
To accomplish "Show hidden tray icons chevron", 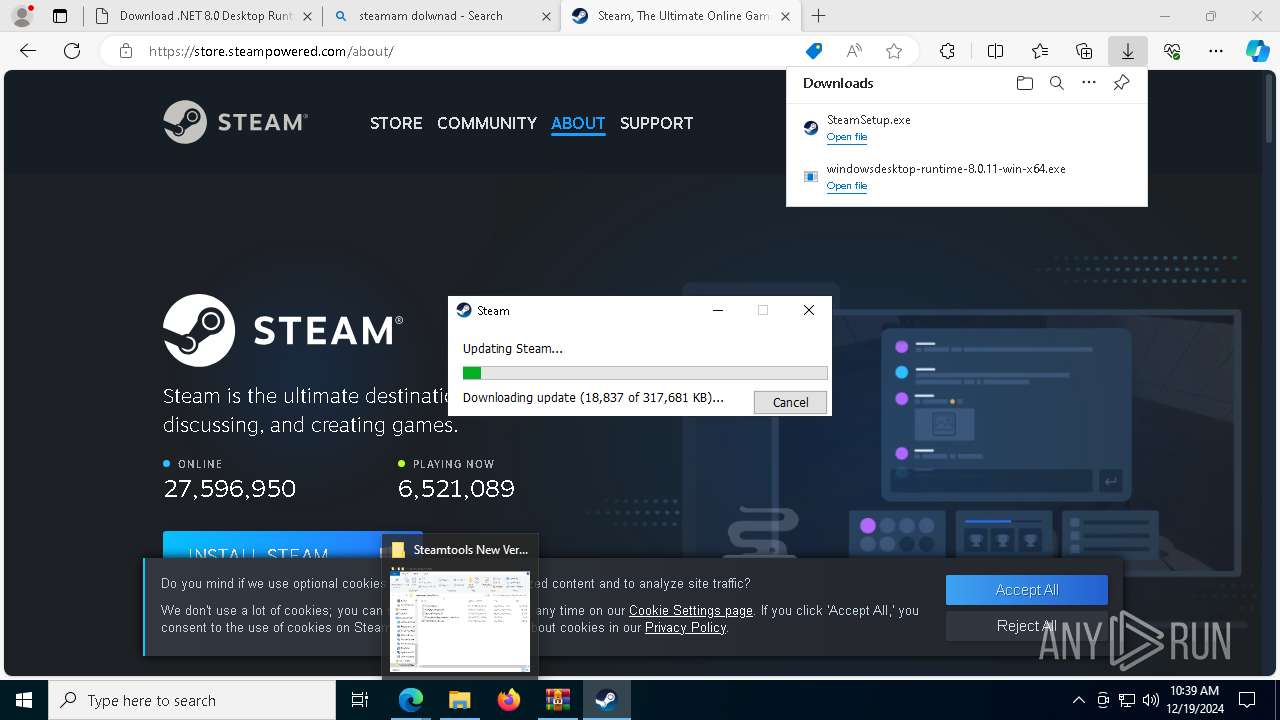I will tap(1078, 700).
